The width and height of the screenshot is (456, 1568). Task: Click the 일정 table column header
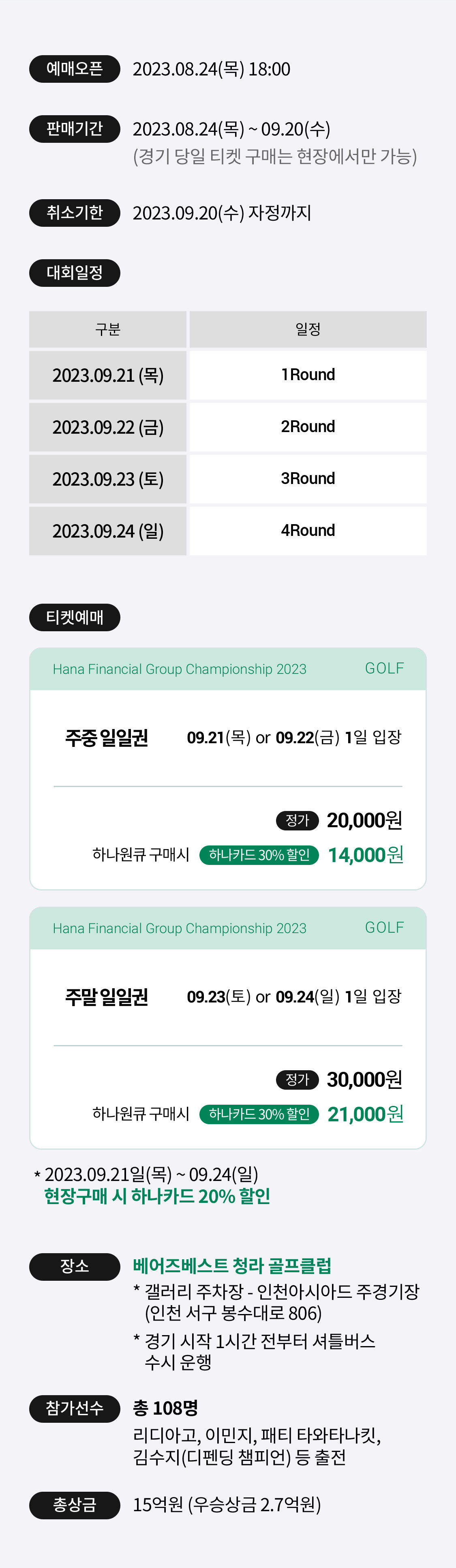(308, 329)
